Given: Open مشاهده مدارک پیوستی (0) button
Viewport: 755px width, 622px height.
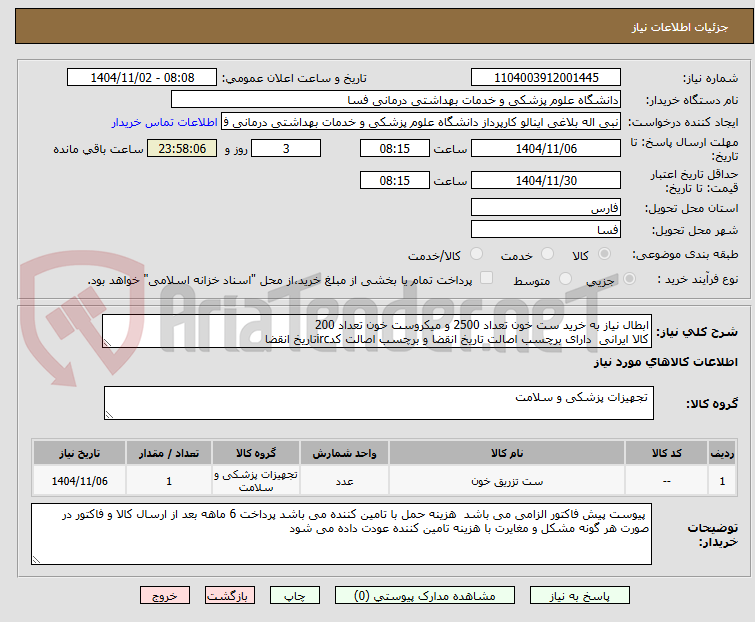Looking at the screenshot, I should click(425, 596).
